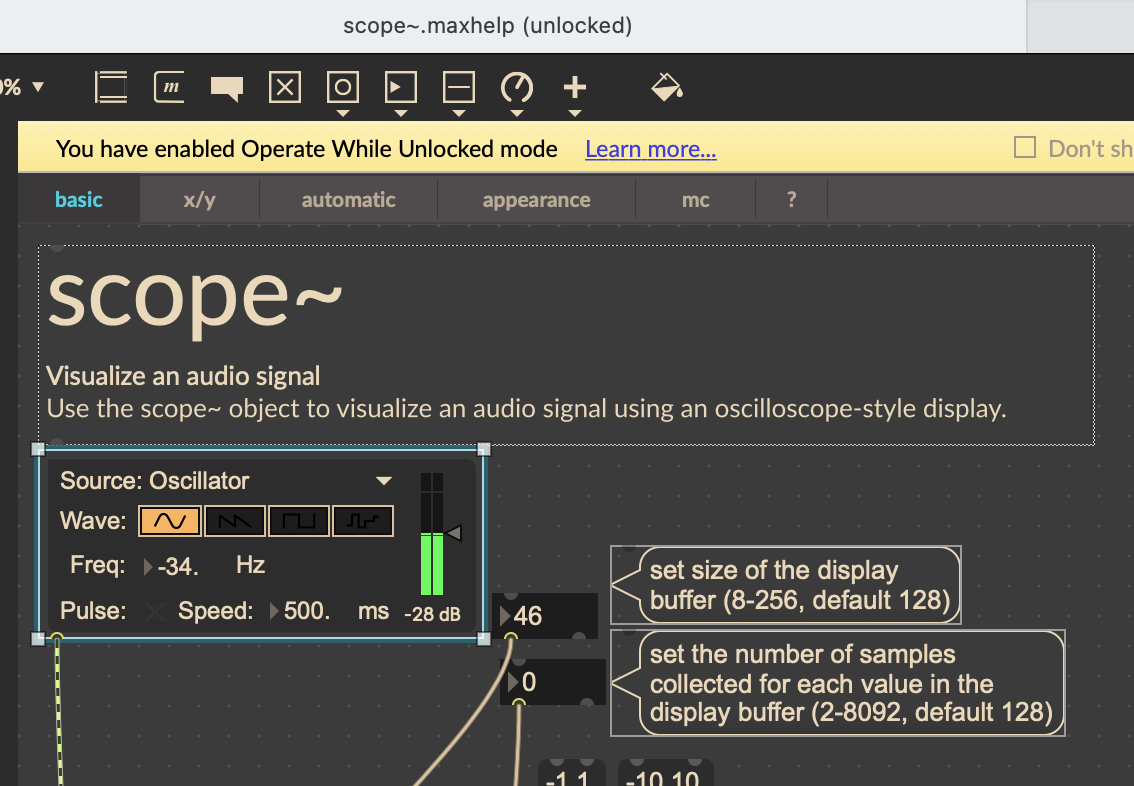Switch to the x/y tab
Screen dimensions: 1134x786
point(199,200)
